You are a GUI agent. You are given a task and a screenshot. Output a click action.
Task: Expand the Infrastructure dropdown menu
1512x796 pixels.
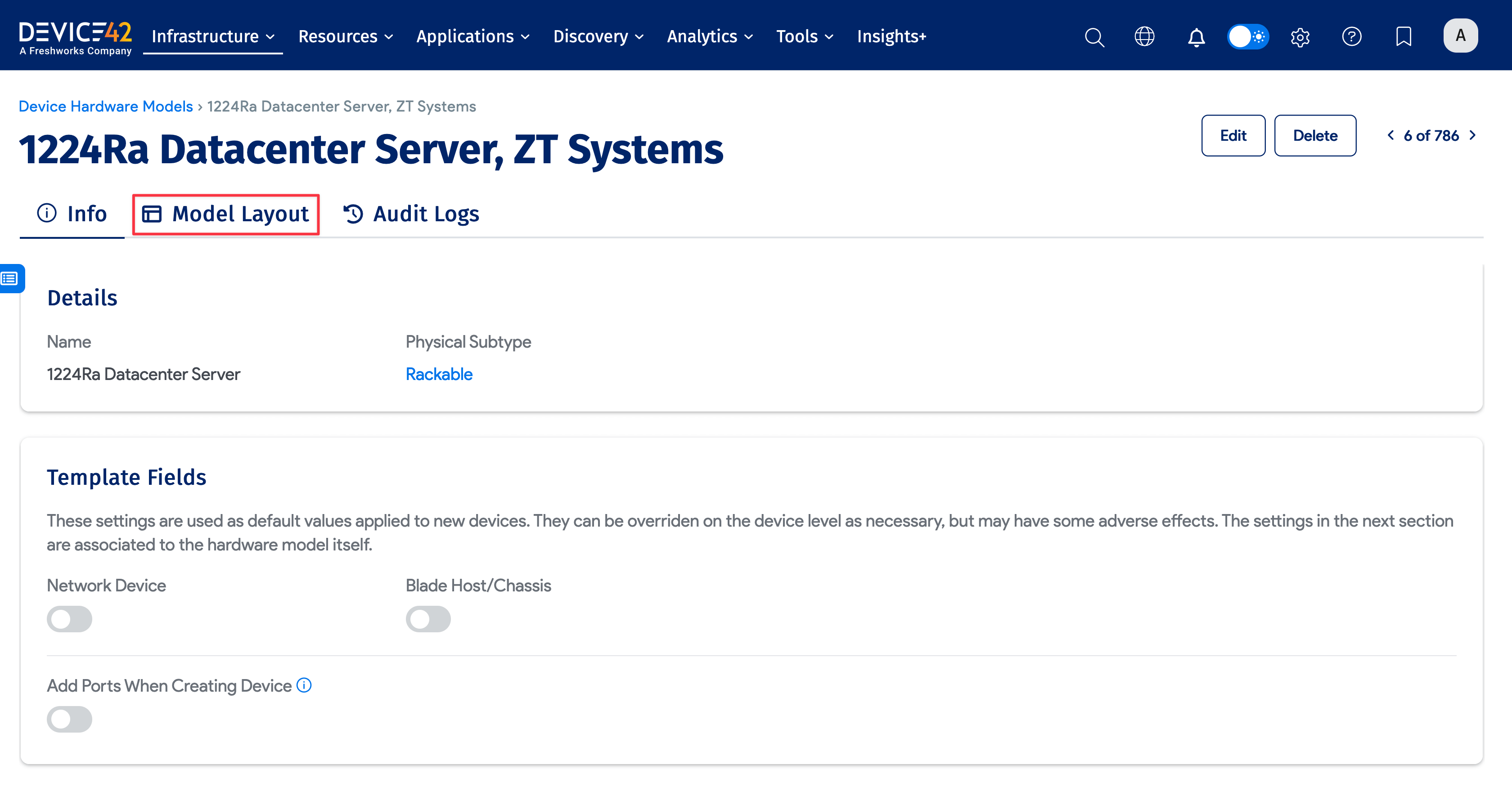coord(212,36)
